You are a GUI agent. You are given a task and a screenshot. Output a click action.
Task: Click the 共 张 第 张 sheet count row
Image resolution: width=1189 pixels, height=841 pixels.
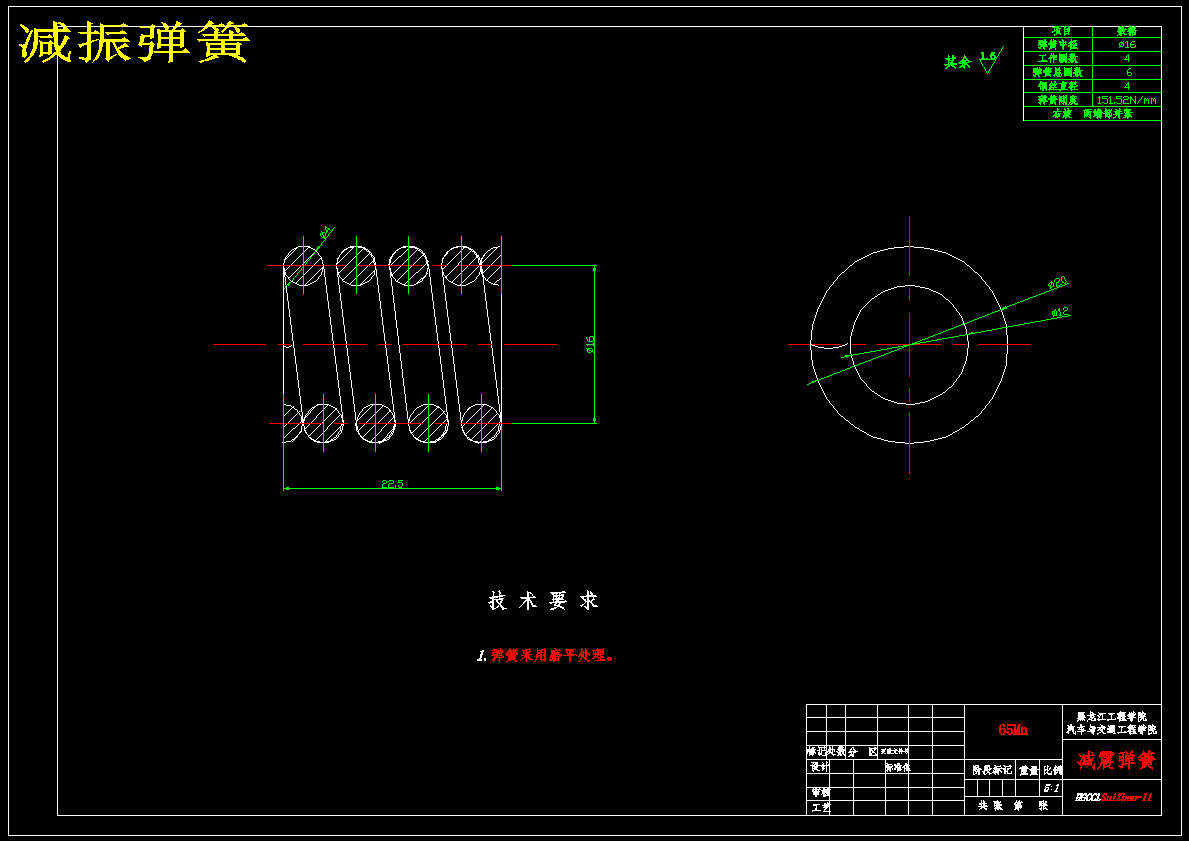pos(1013,805)
